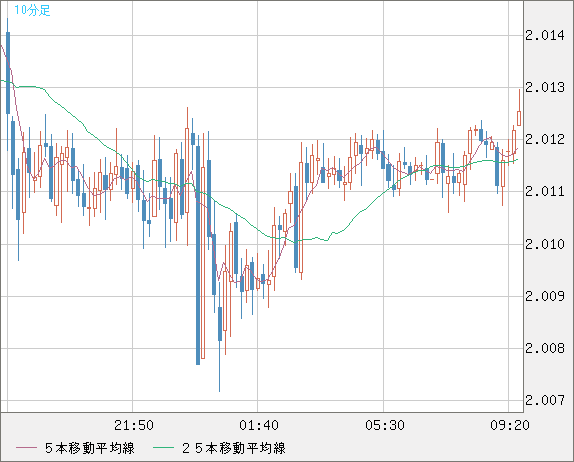Click the 10分足 chart interval label
This screenshot has height=462, width=574.
pyautogui.click(x=32, y=10)
